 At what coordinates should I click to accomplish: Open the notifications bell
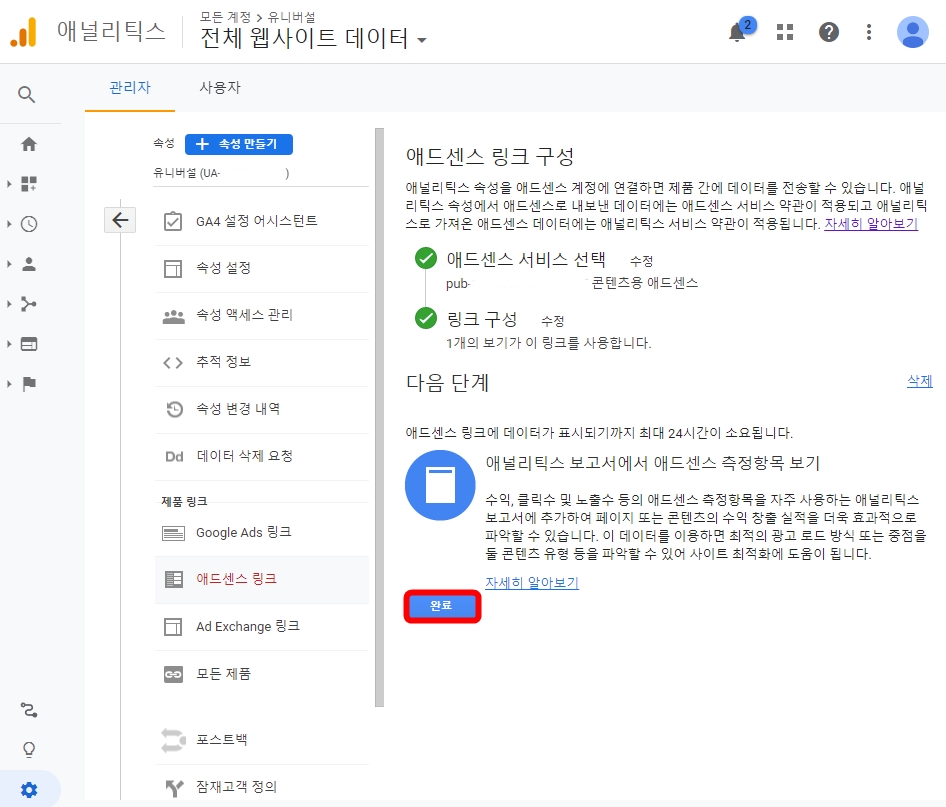[737, 31]
